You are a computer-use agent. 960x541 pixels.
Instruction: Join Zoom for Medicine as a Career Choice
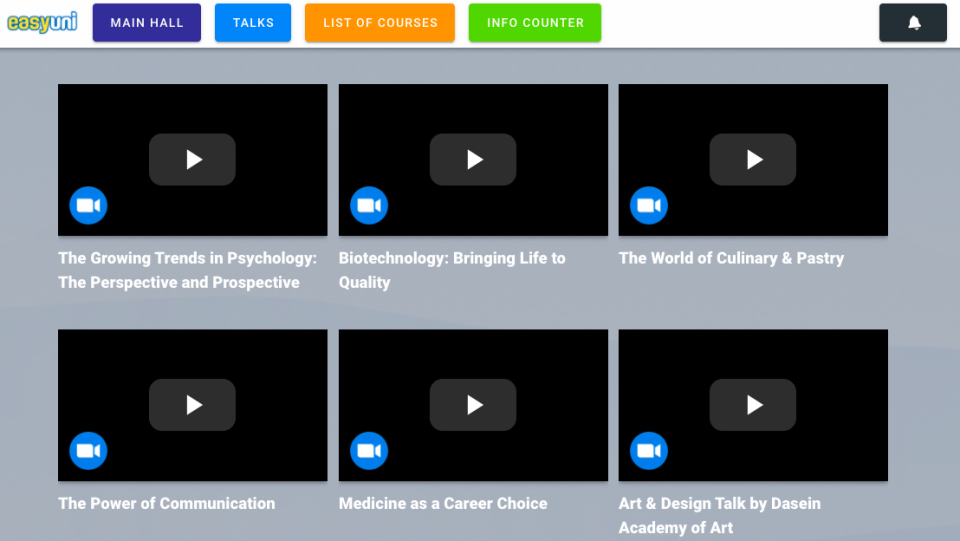(369, 451)
